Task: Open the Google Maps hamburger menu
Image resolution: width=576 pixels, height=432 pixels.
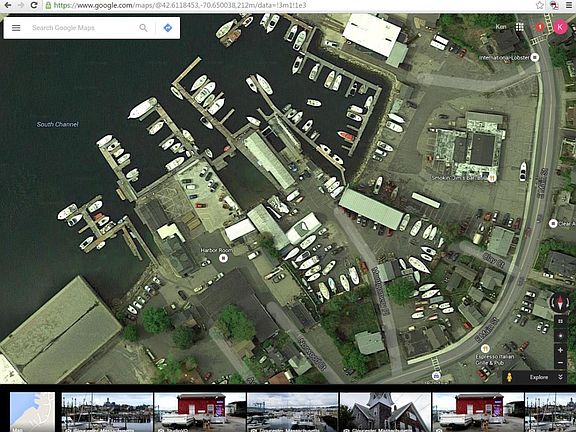Action: point(16,28)
